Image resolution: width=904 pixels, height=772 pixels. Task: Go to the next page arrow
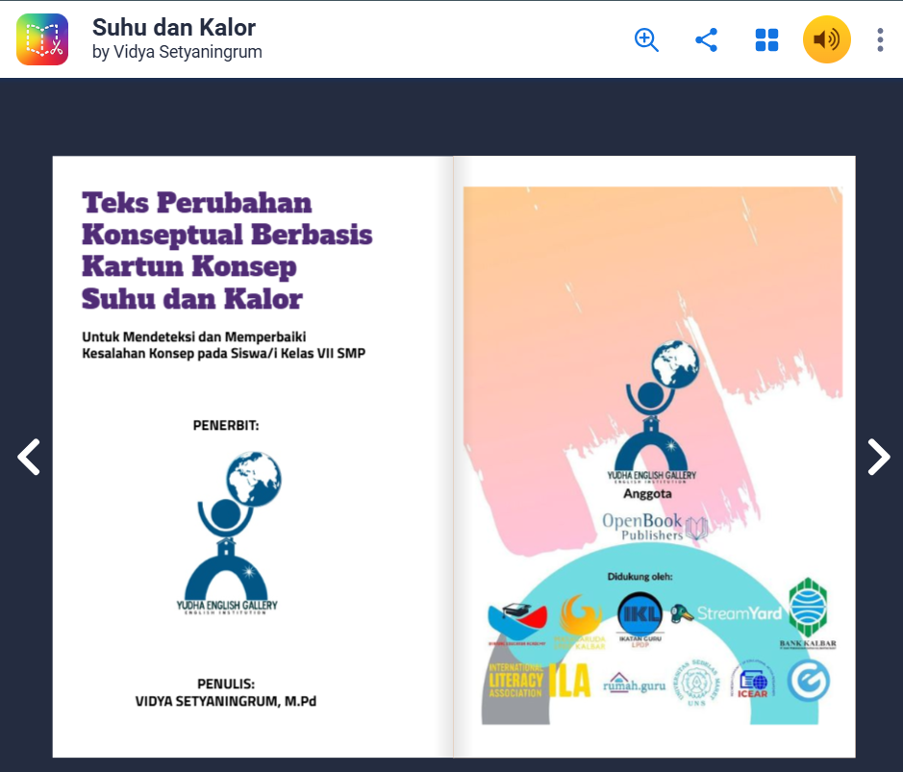point(879,457)
